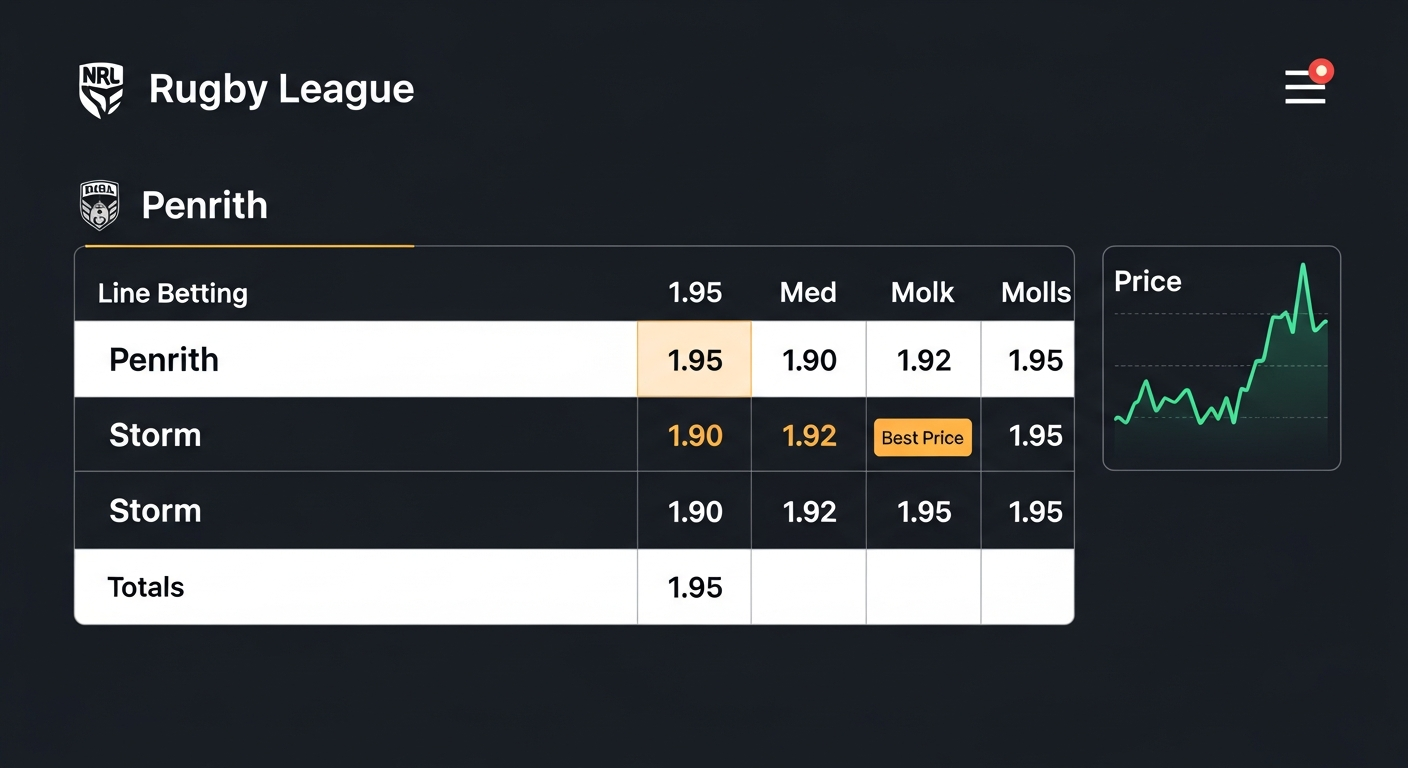Select the Penrith tab heading
Screen dimensions: 1408x768
point(204,206)
